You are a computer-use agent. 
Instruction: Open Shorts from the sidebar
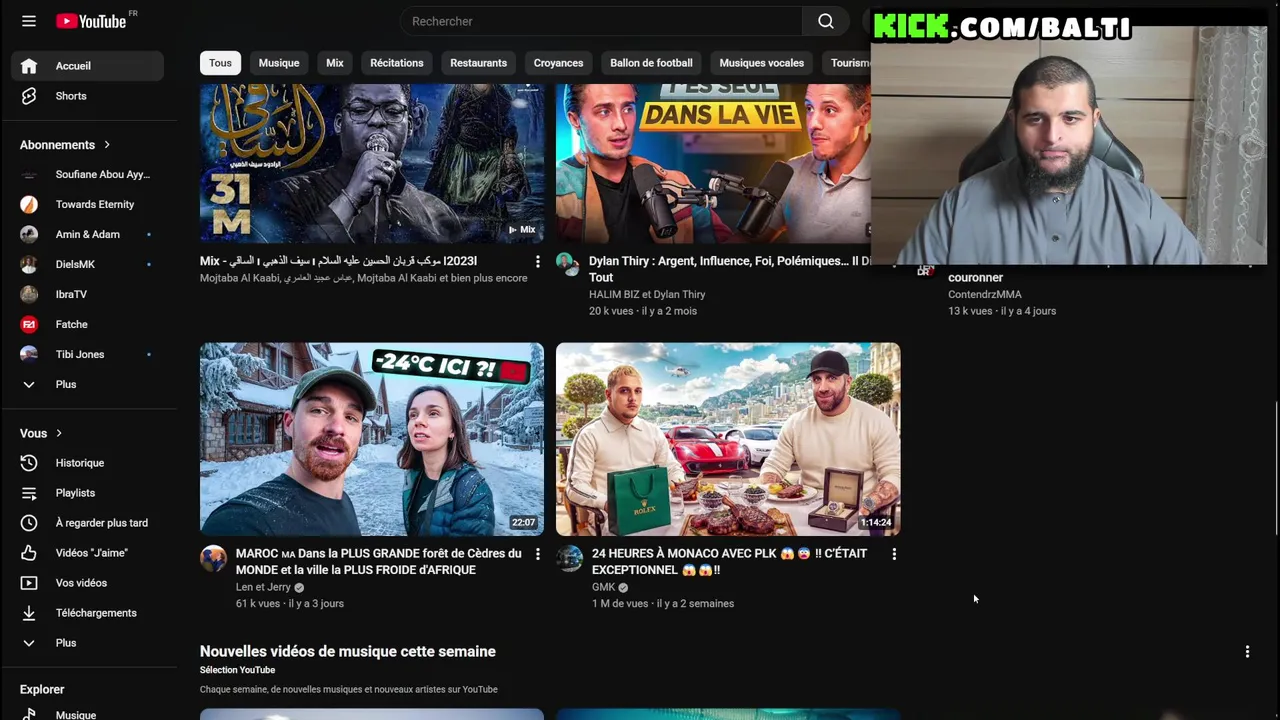88,96
